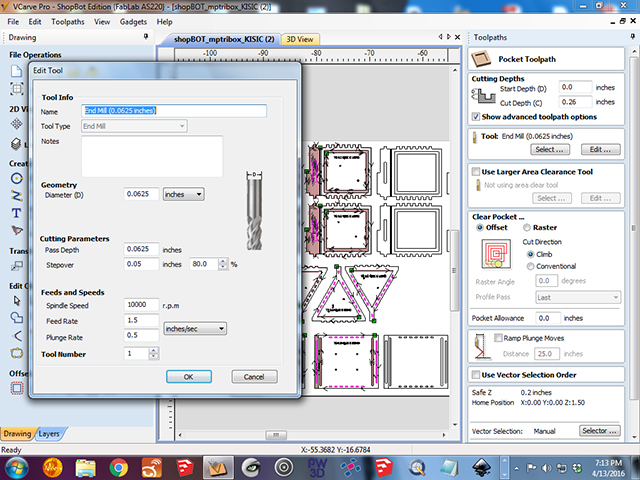
Task: Open the View menu
Action: (102, 22)
